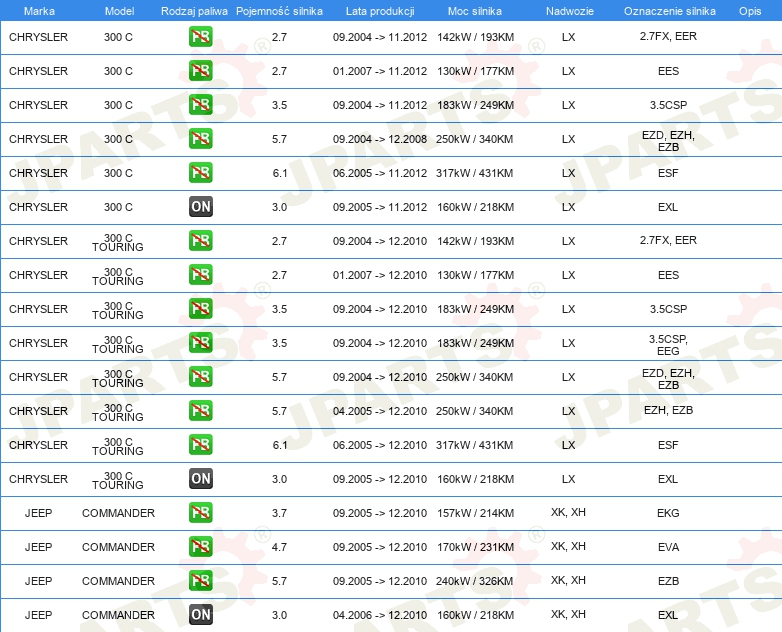Click engine code EZD, EZH, EZB in 300 C row
782x632 pixels.
point(668,141)
